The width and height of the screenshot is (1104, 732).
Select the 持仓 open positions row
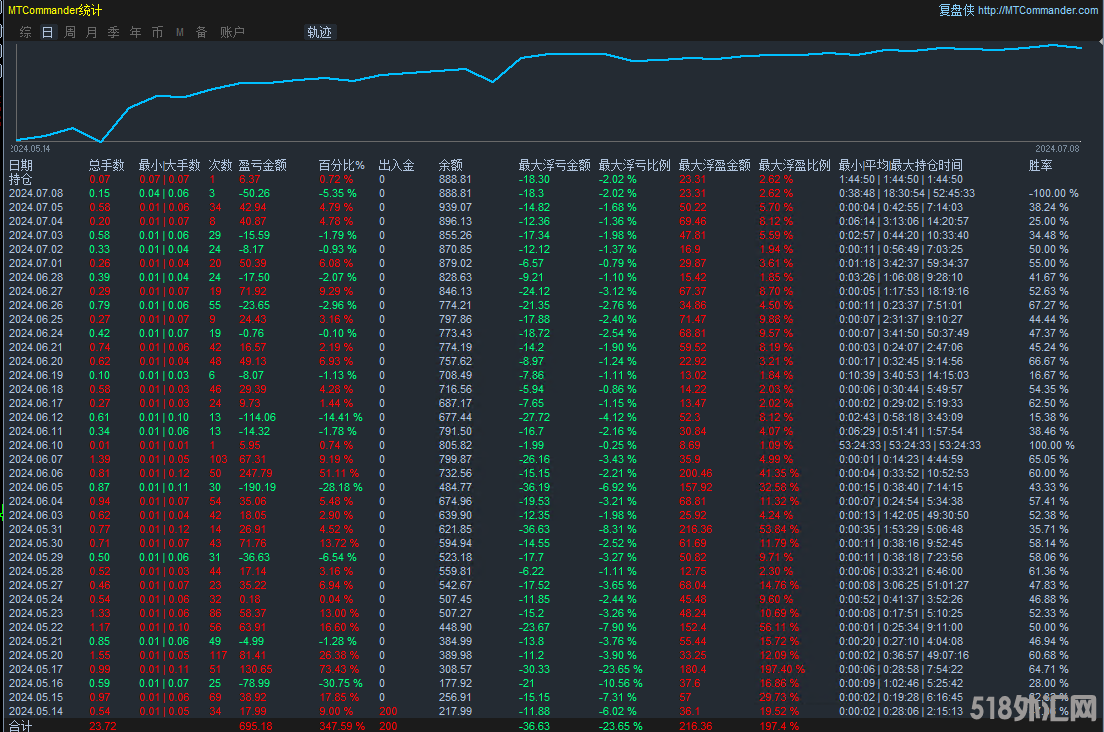tap(21, 179)
